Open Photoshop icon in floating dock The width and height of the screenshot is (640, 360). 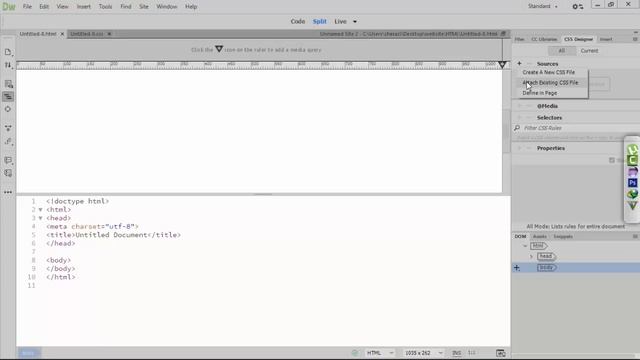click(x=632, y=183)
